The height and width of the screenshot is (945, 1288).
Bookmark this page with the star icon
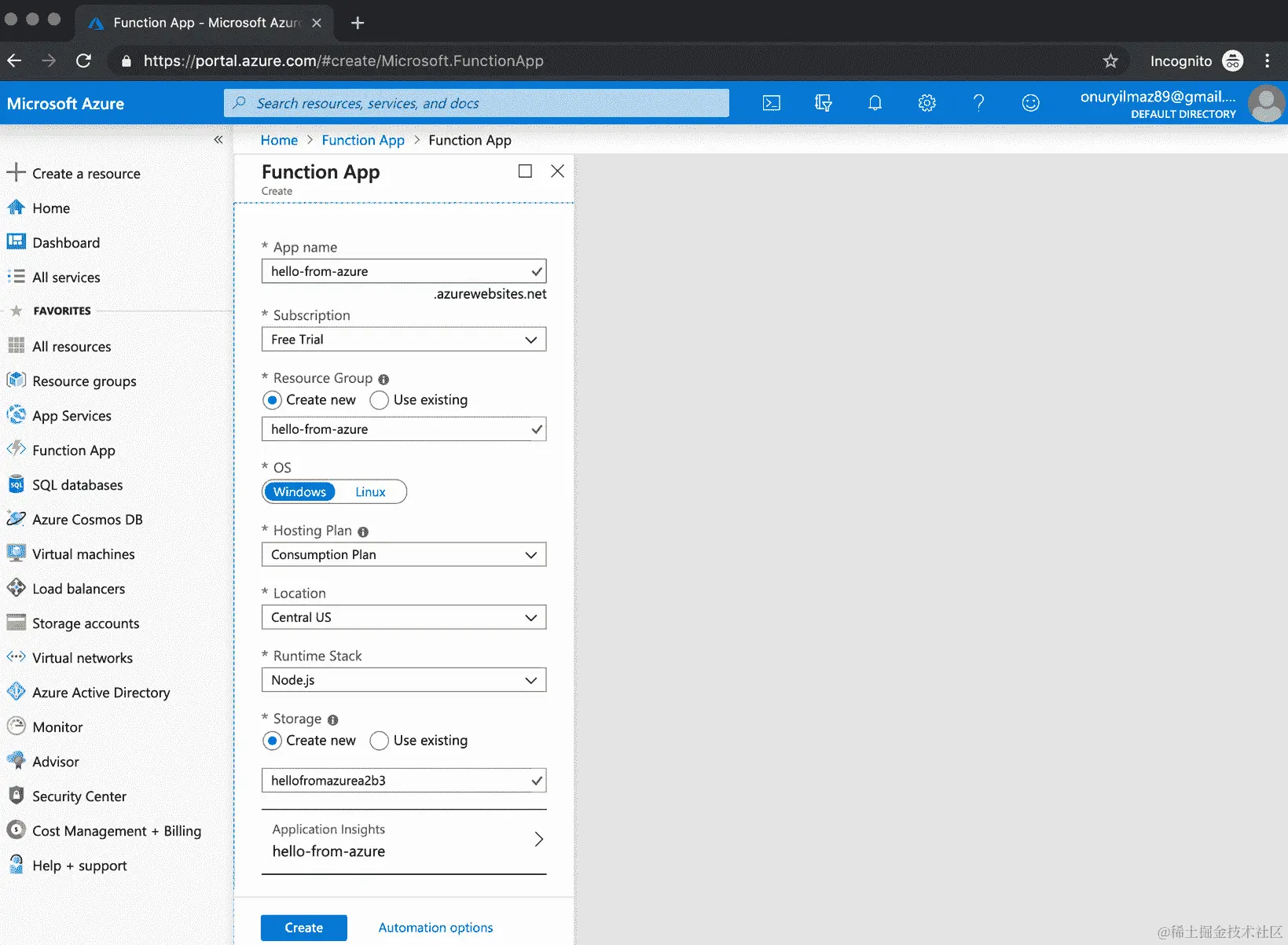click(1110, 61)
